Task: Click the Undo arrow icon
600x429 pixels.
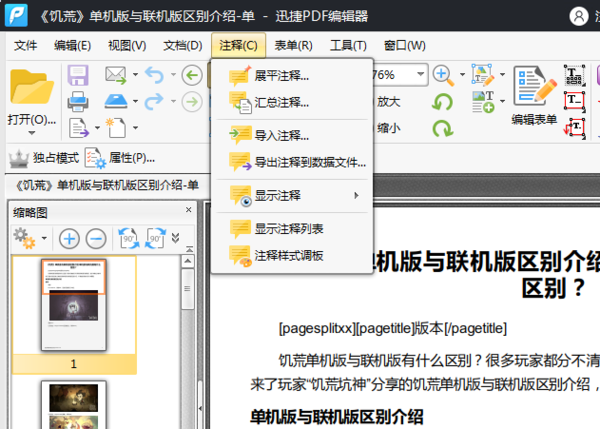Action: coord(155,75)
